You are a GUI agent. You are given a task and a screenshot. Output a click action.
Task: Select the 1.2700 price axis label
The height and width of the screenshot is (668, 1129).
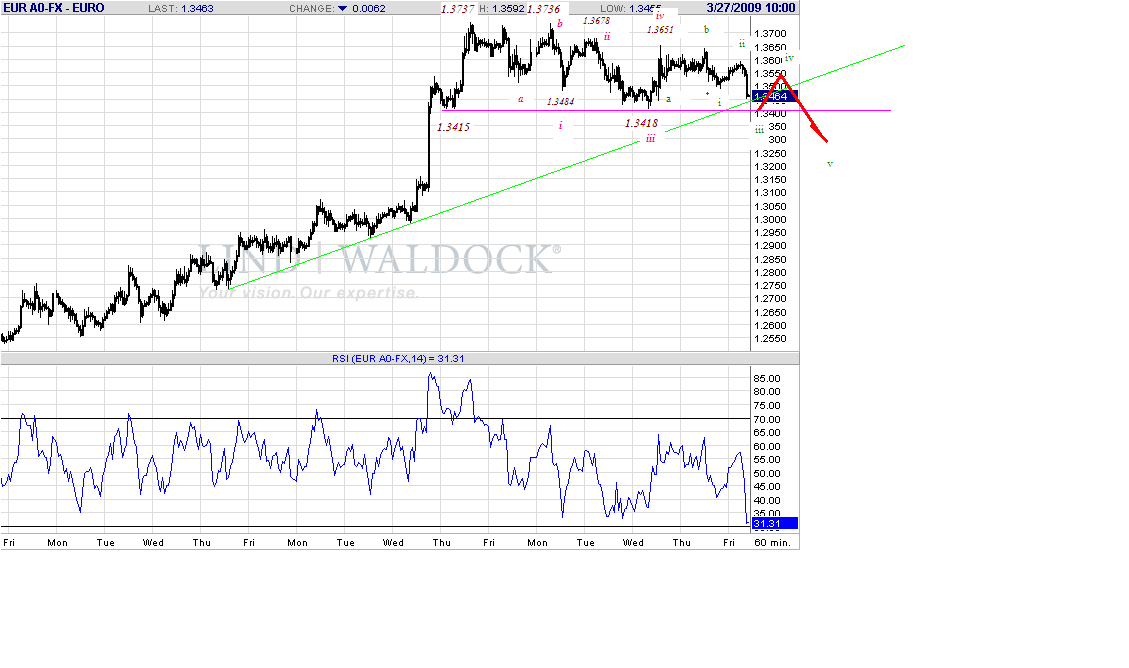coord(770,299)
